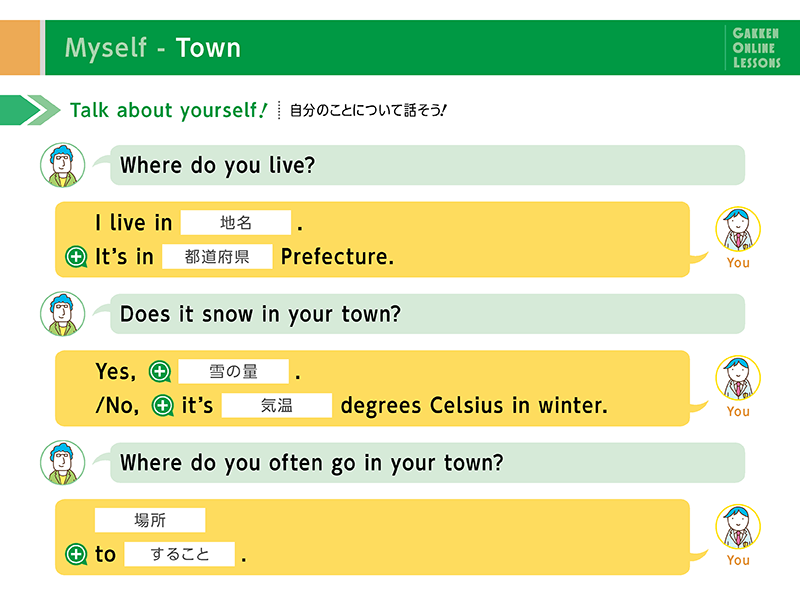800x600 pixels.
Task: Click the plus icon after "Yes,"
Action: pos(159,373)
